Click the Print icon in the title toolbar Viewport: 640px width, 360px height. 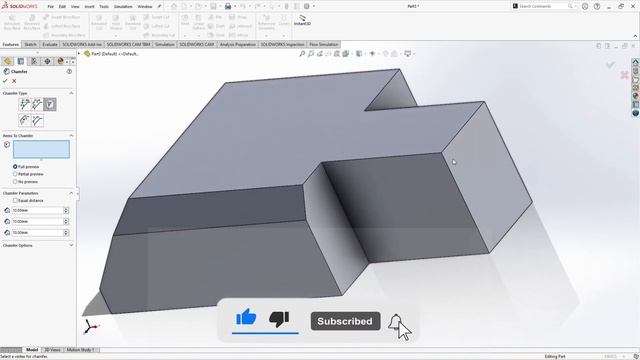point(228,6)
